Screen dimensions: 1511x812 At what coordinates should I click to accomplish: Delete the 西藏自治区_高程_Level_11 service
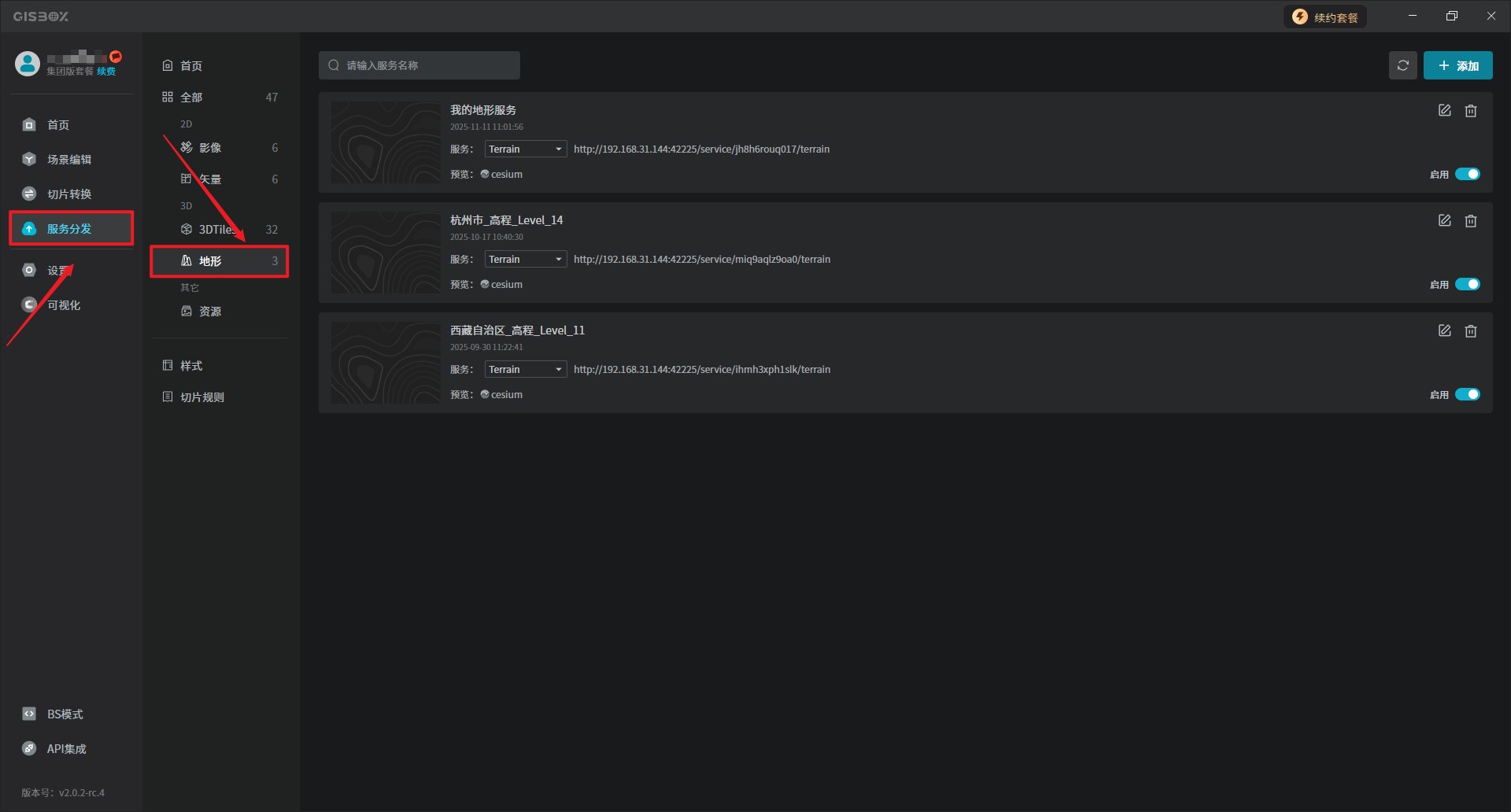[1470, 331]
